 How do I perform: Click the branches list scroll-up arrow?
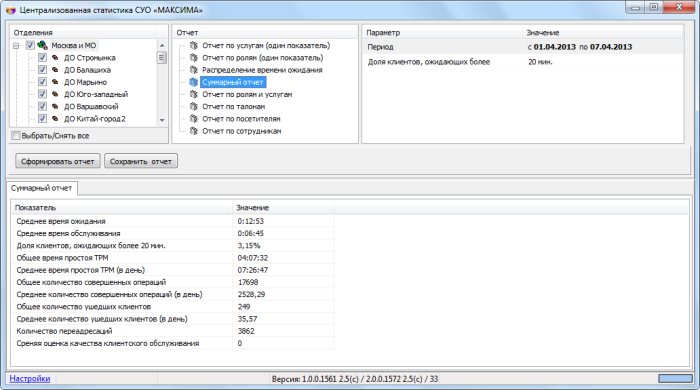(162, 46)
